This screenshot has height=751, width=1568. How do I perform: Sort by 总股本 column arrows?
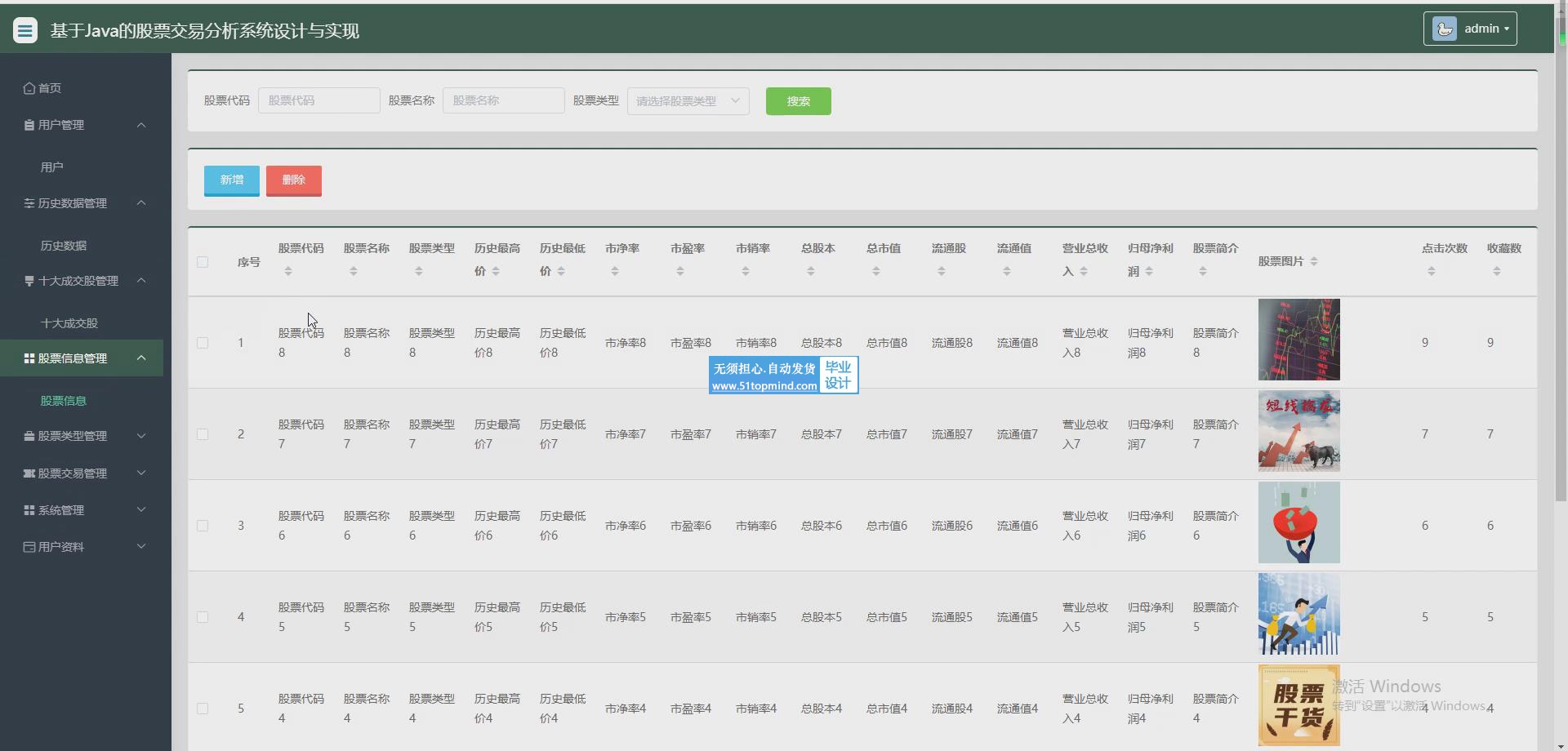pyautogui.click(x=811, y=271)
